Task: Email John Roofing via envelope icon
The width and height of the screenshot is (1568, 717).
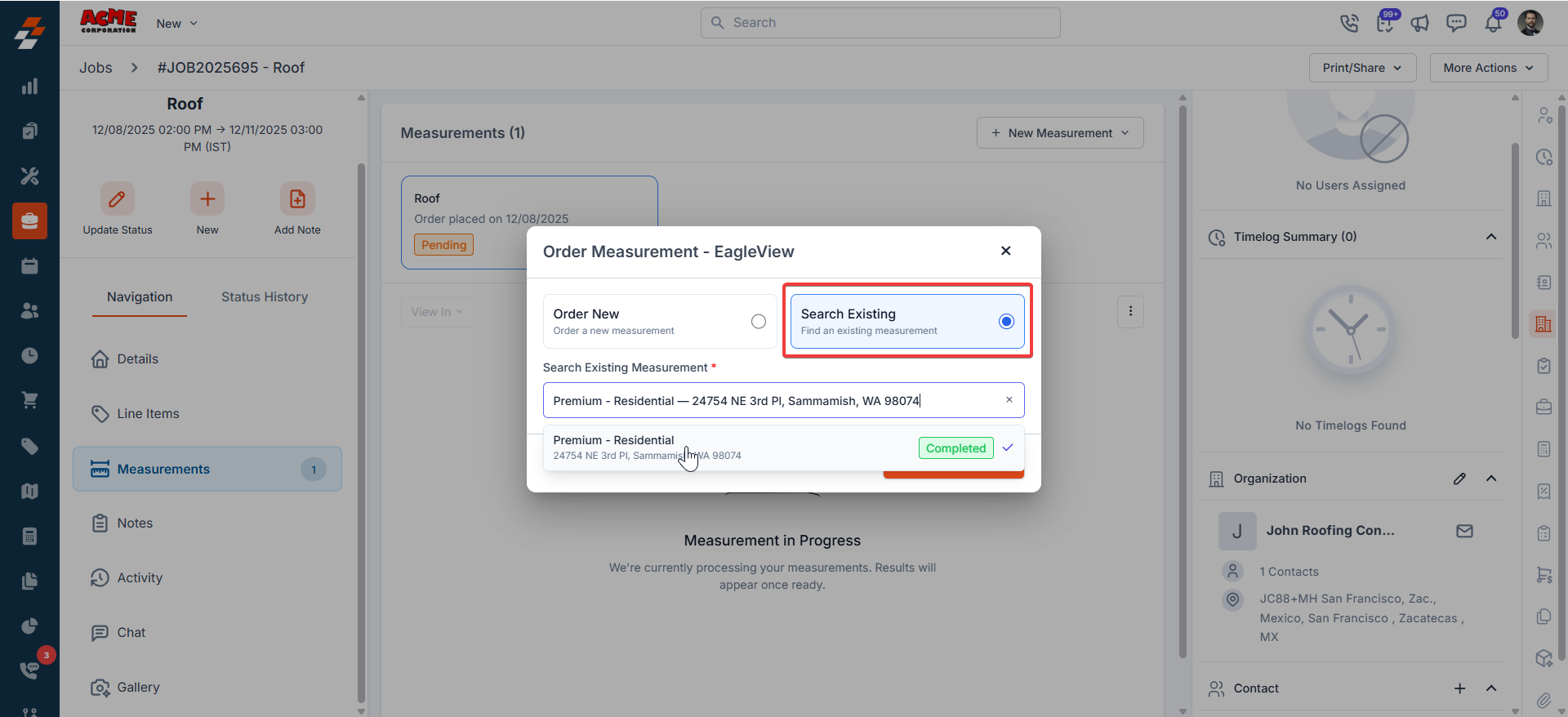Action: 1464,531
